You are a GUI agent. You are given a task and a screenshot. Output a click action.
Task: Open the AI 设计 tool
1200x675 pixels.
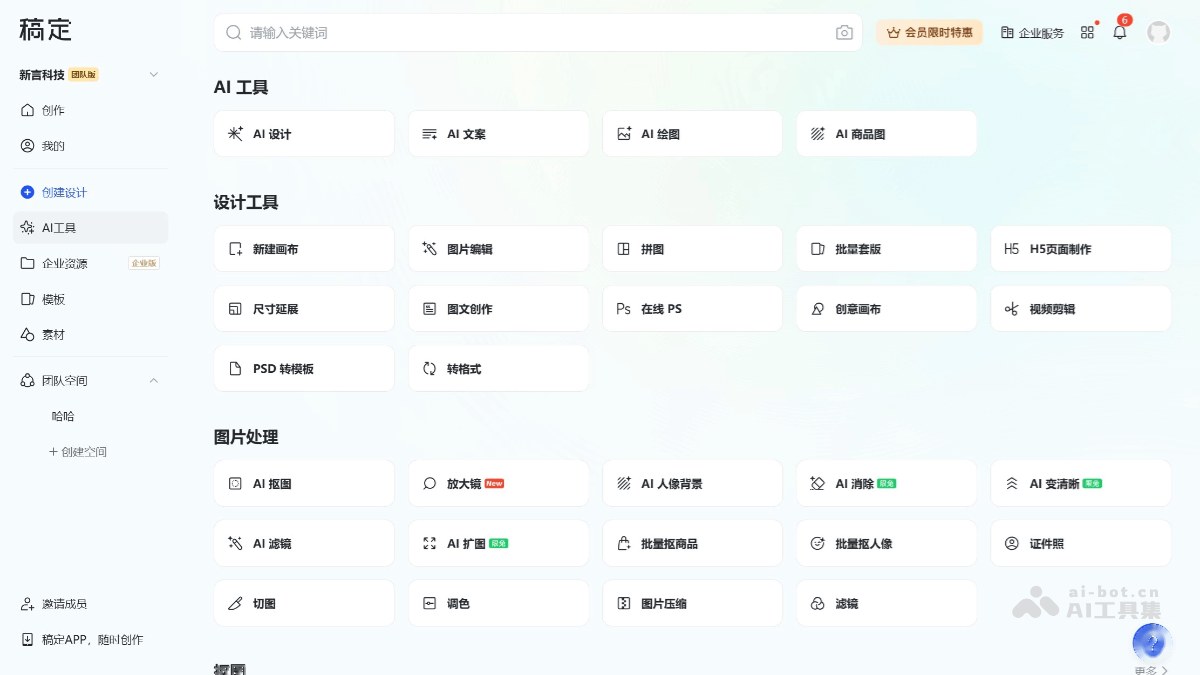click(x=303, y=133)
